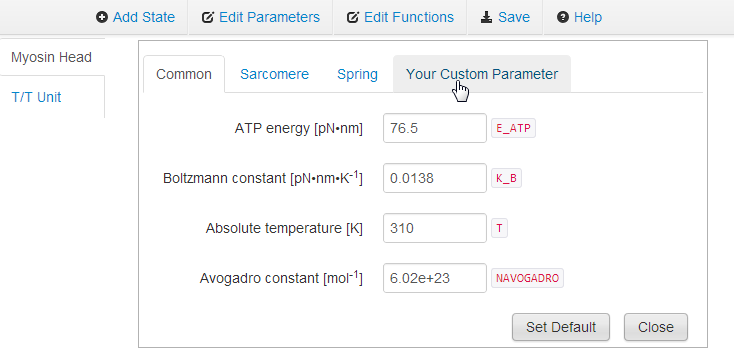The image size is (734, 363).
Task: Switch to the Spring tab
Action: (x=357, y=74)
